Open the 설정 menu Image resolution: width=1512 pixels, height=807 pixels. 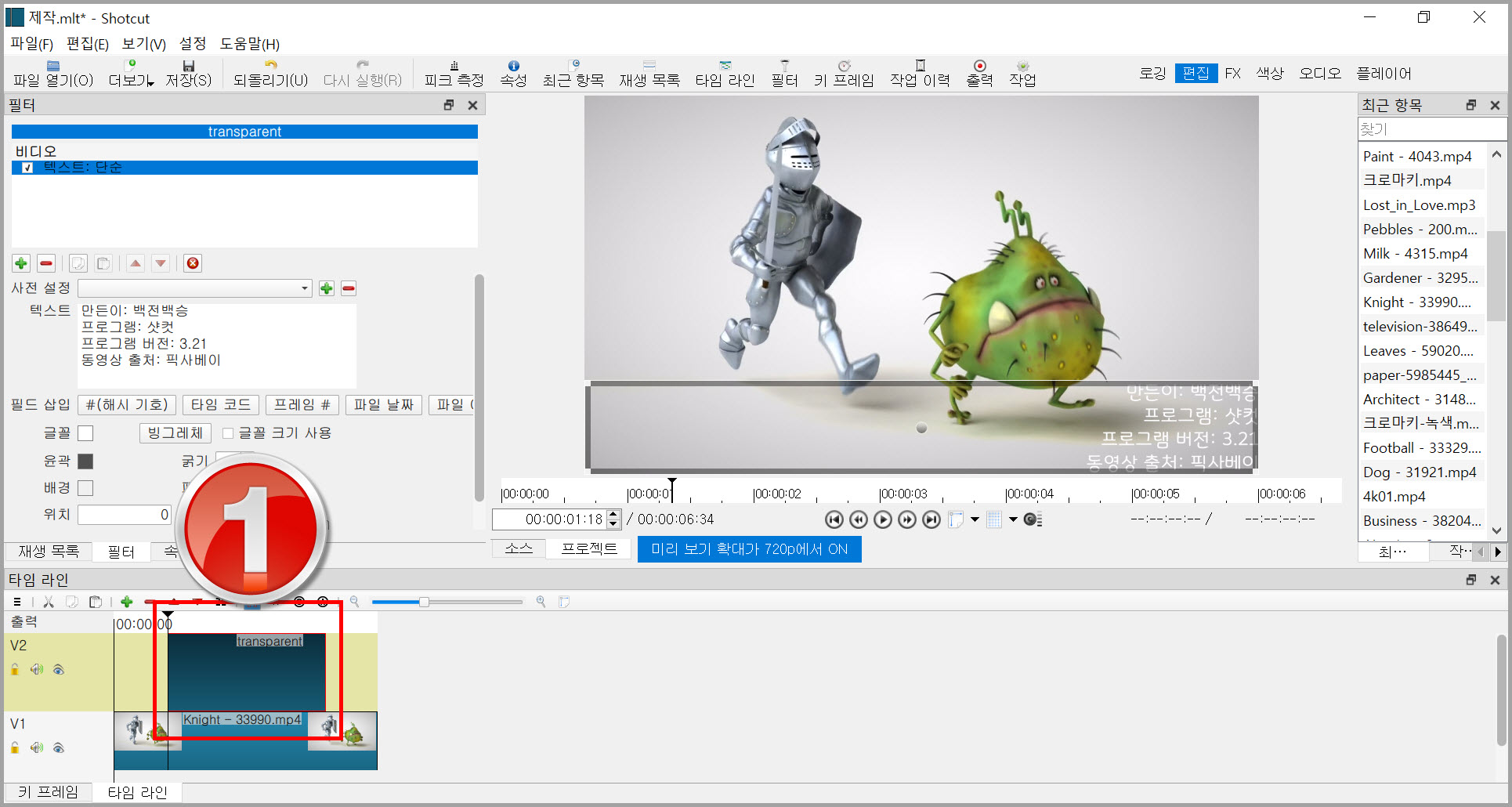pyautogui.click(x=193, y=44)
